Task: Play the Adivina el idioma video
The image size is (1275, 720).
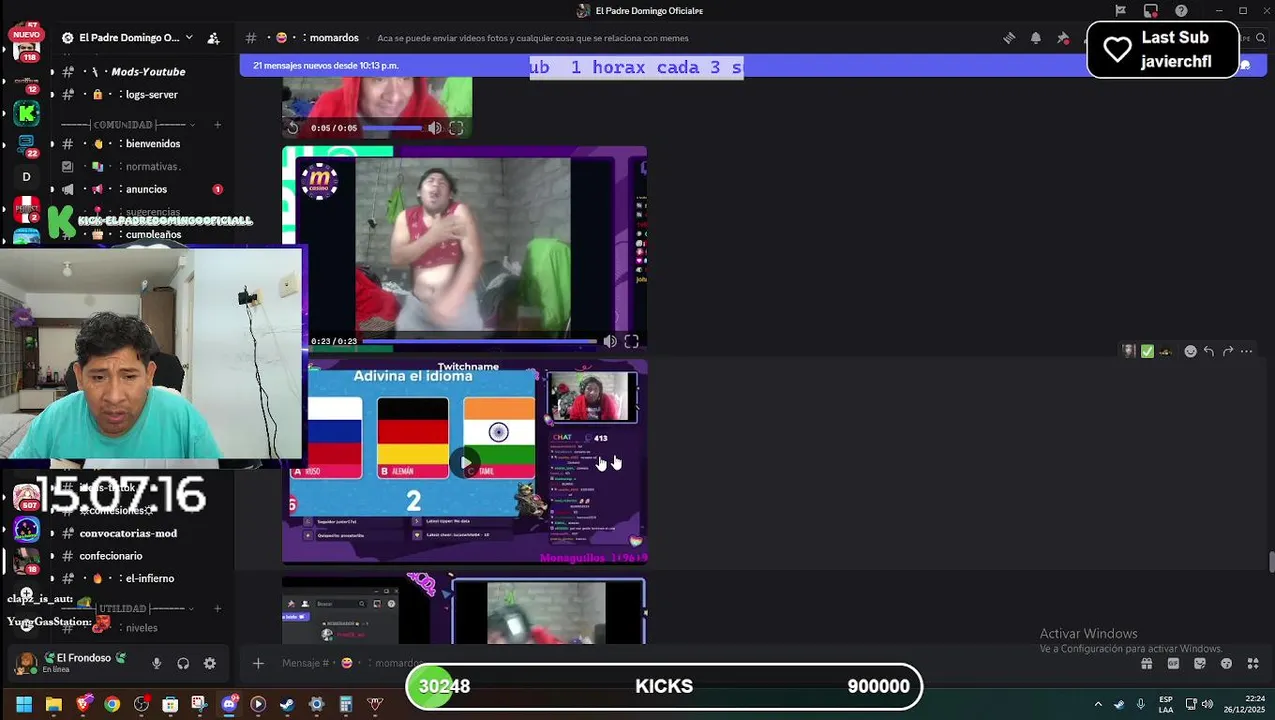Action: coord(465,463)
